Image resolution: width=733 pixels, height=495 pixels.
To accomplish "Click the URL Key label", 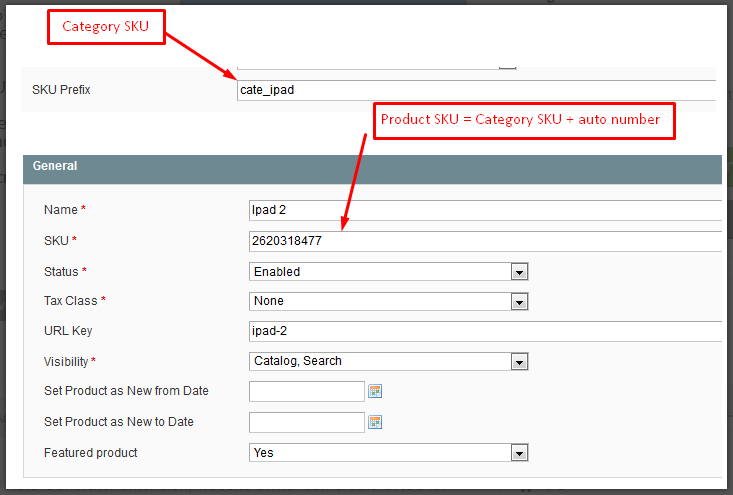I will click(68, 330).
